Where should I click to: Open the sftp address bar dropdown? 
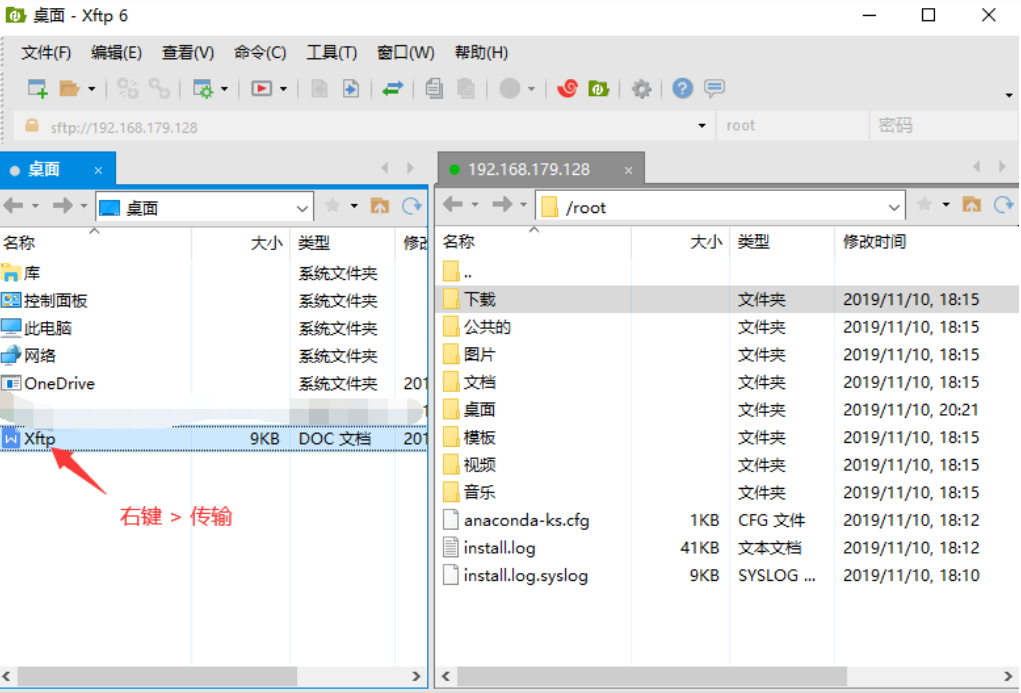(x=702, y=126)
